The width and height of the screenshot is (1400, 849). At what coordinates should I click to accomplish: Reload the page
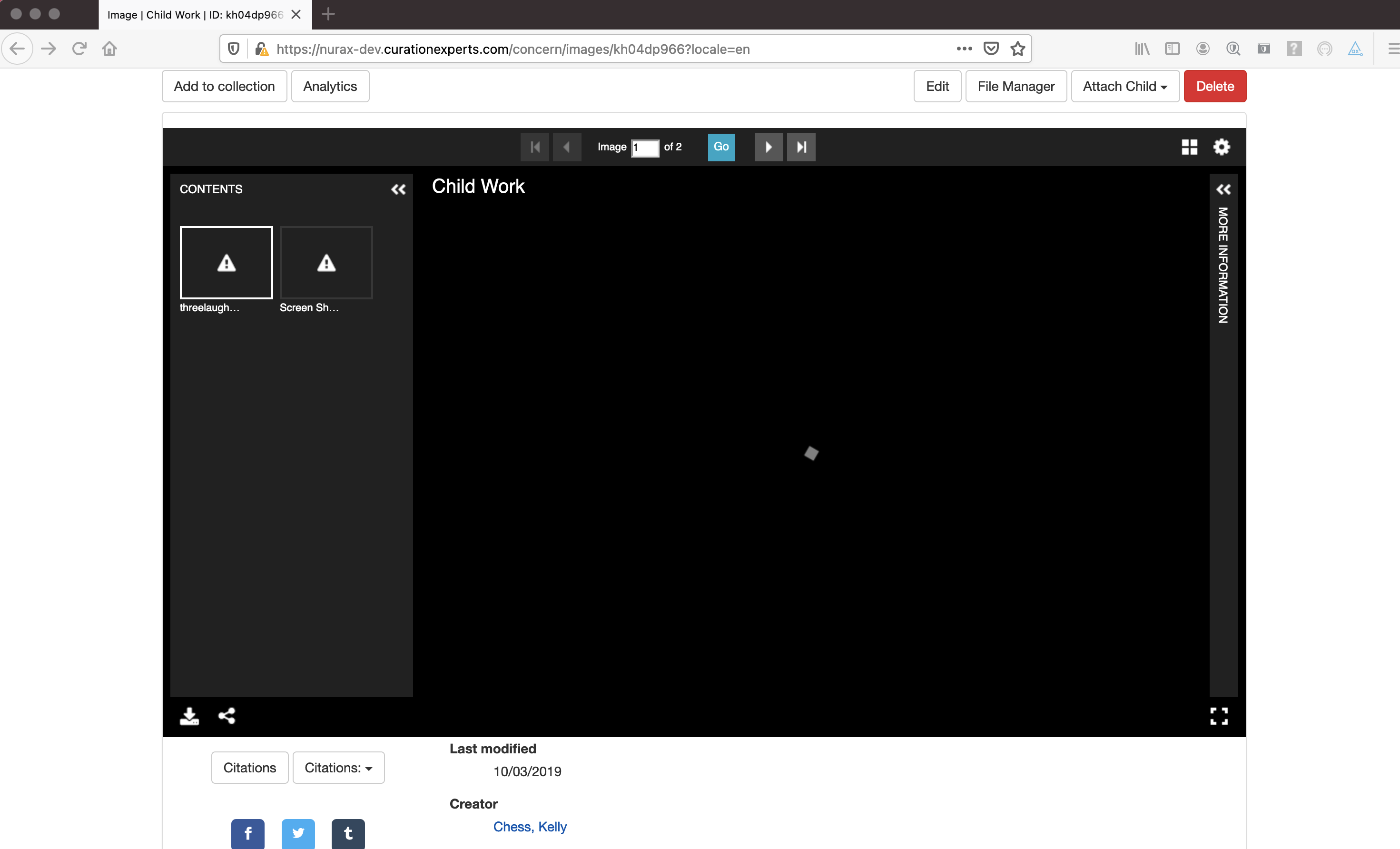pos(79,49)
